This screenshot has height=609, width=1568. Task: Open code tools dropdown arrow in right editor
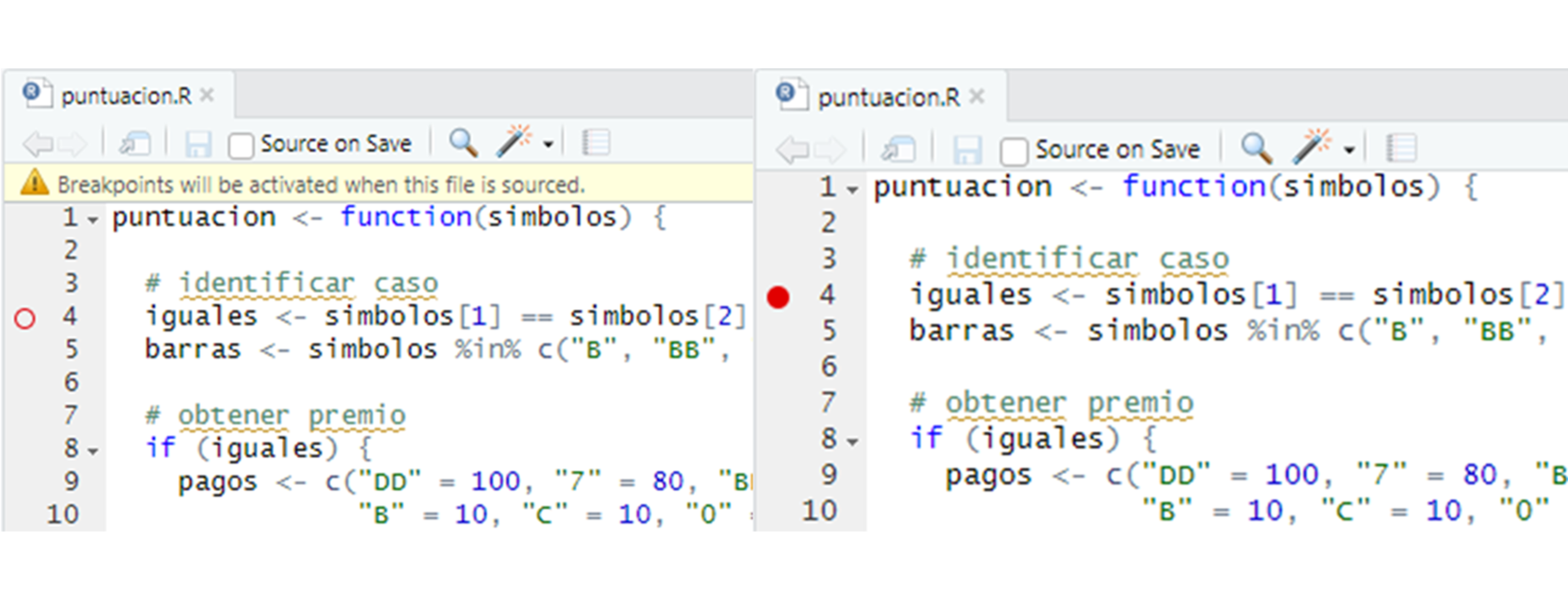[1349, 149]
